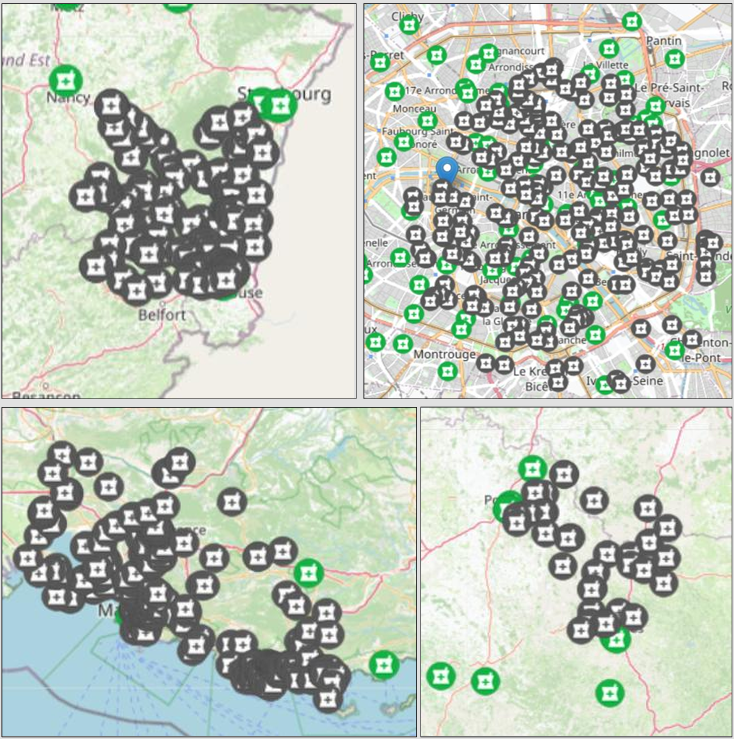Open the green marker beside Clichy label
The width and height of the screenshot is (734, 739).
408,25
